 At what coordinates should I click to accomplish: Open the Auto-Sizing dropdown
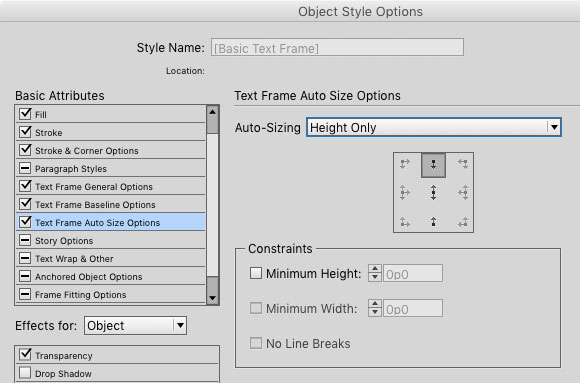(434, 127)
